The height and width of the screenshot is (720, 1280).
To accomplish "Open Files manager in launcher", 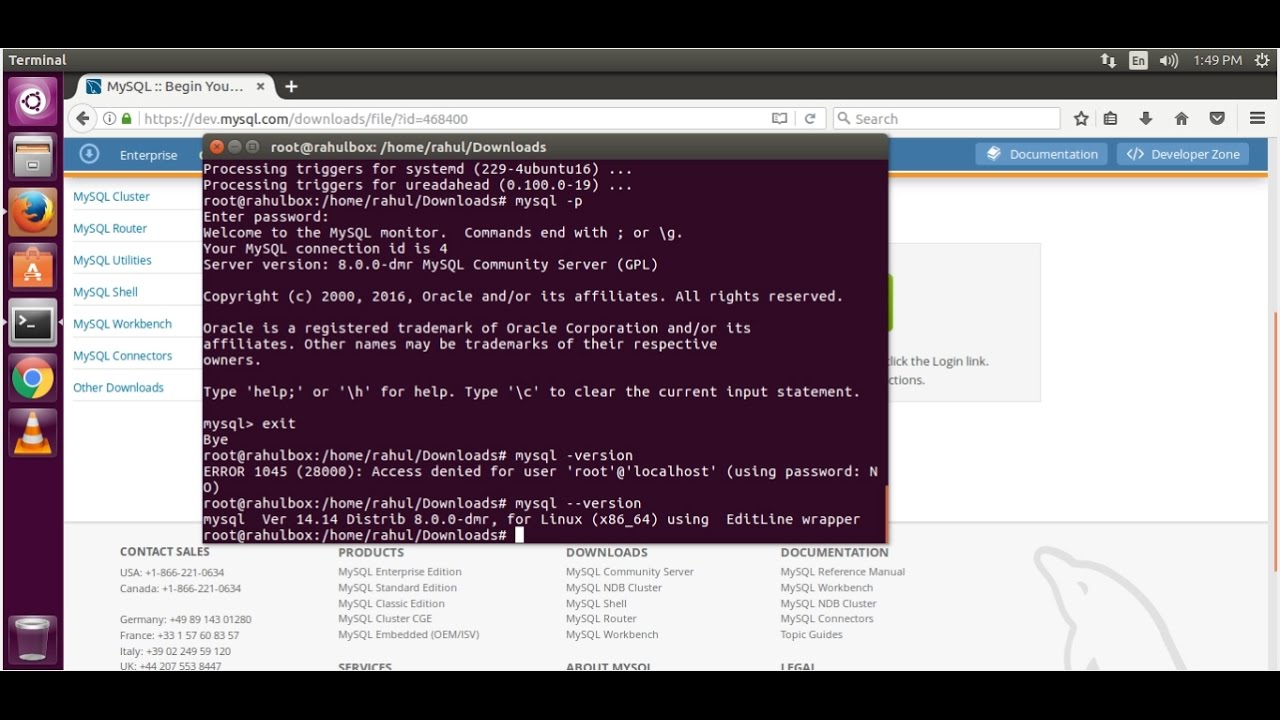I will point(32,157).
